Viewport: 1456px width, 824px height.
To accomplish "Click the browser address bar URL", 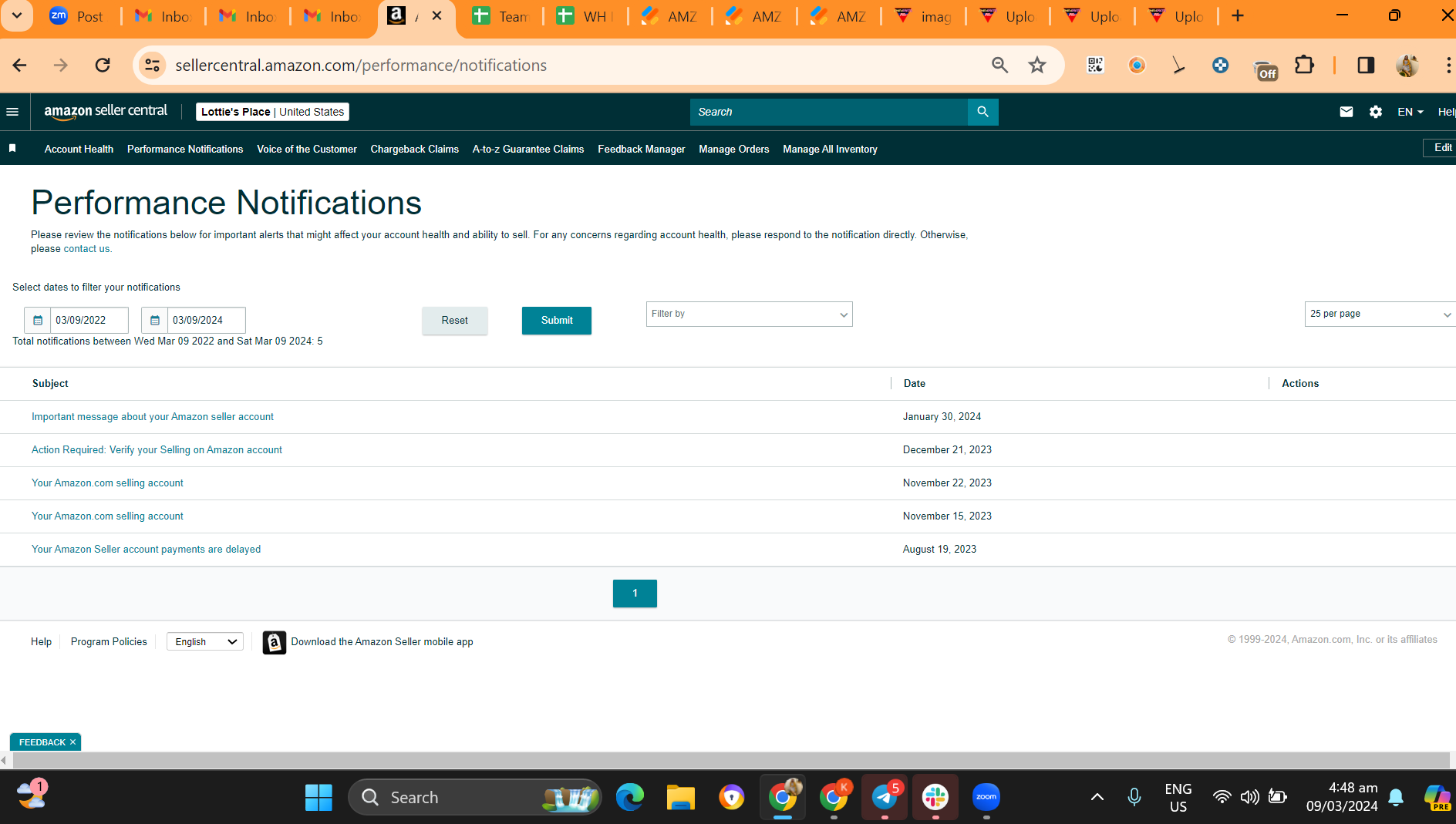I will pos(361,66).
